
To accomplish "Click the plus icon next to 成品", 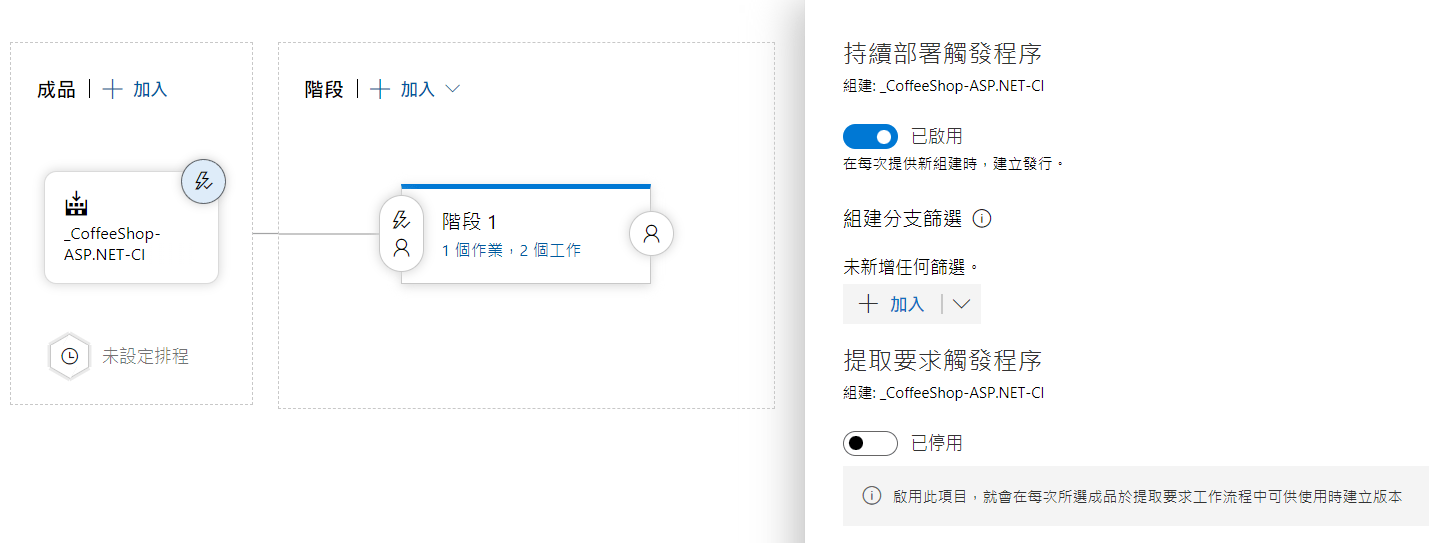I will point(113,89).
